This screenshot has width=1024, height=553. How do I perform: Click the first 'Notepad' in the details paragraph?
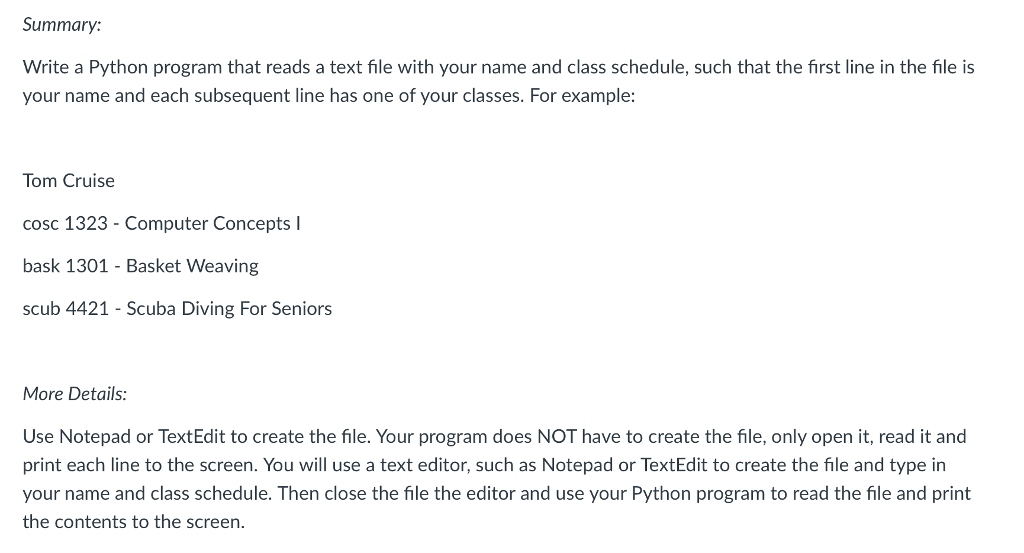tap(95, 436)
